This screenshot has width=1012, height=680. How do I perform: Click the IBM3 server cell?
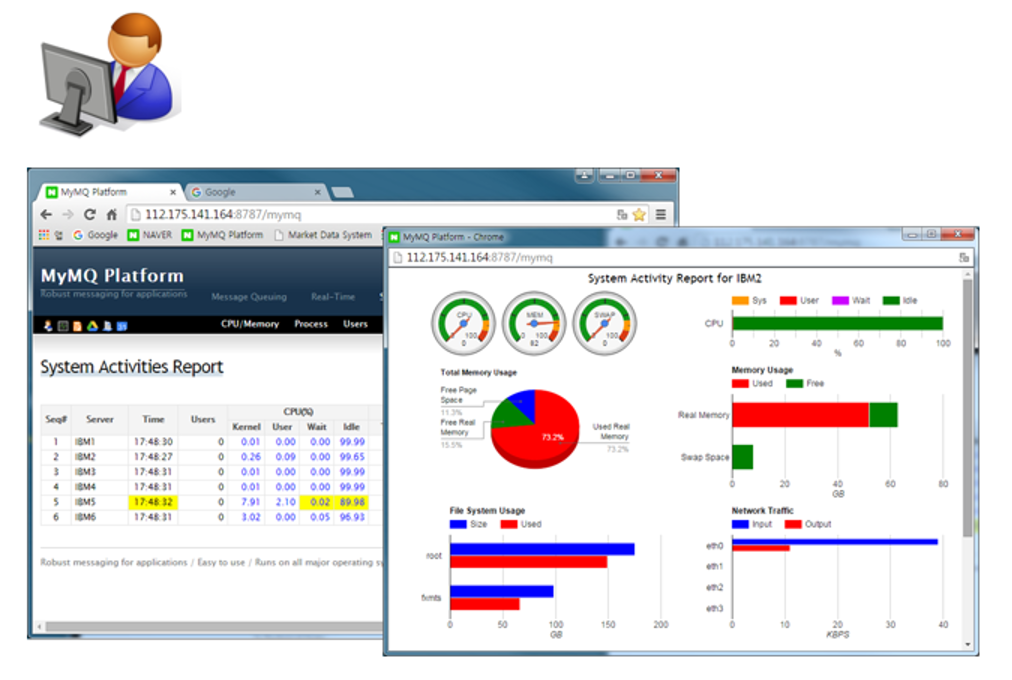(x=99, y=472)
